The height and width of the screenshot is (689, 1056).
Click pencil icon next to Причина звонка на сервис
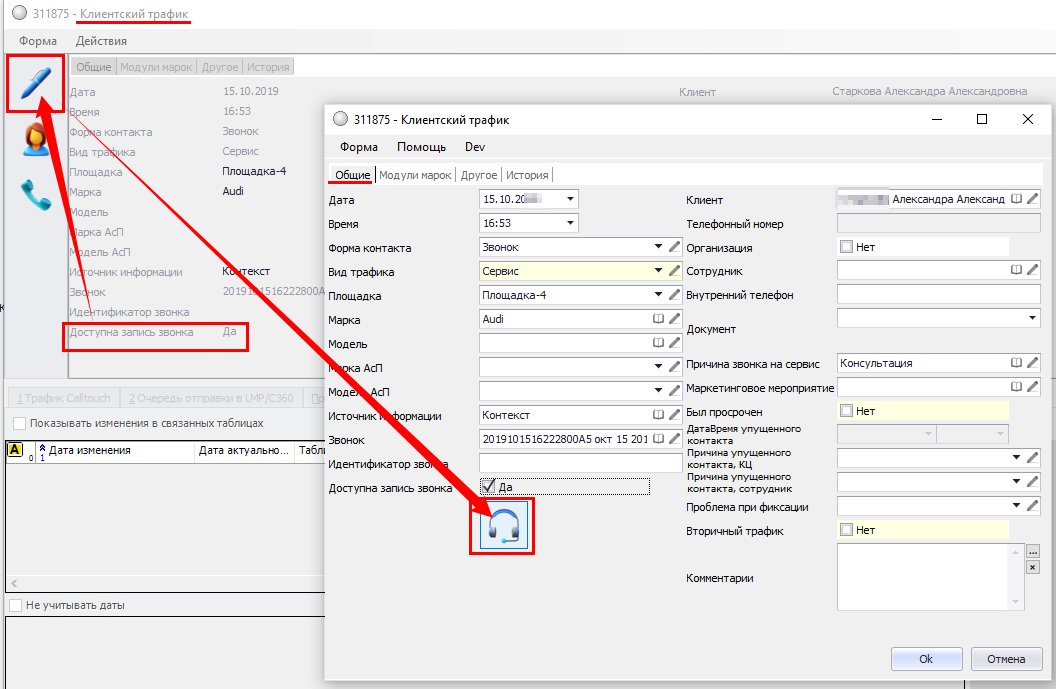tap(1033, 363)
